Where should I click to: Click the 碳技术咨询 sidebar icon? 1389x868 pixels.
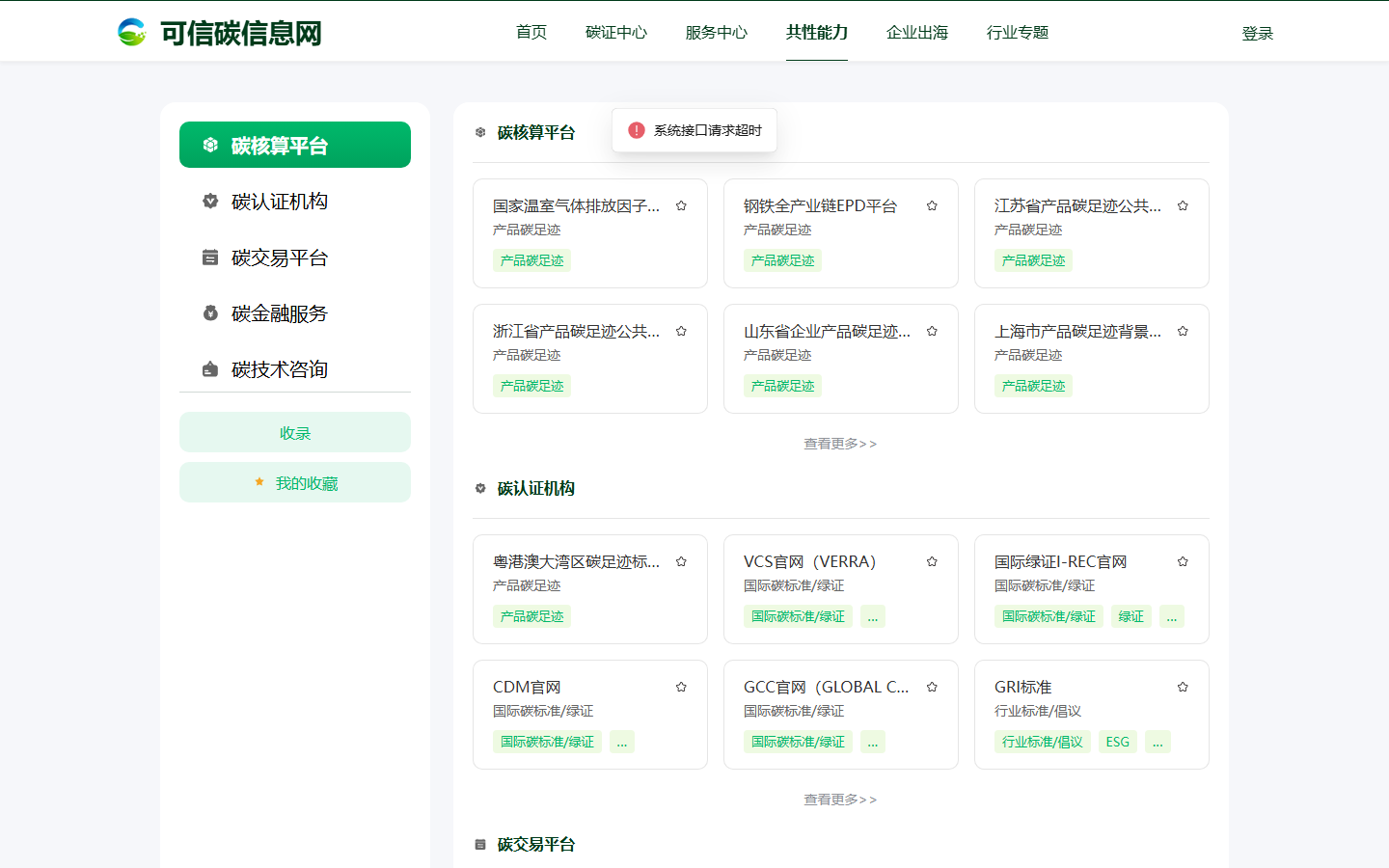coord(210,368)
